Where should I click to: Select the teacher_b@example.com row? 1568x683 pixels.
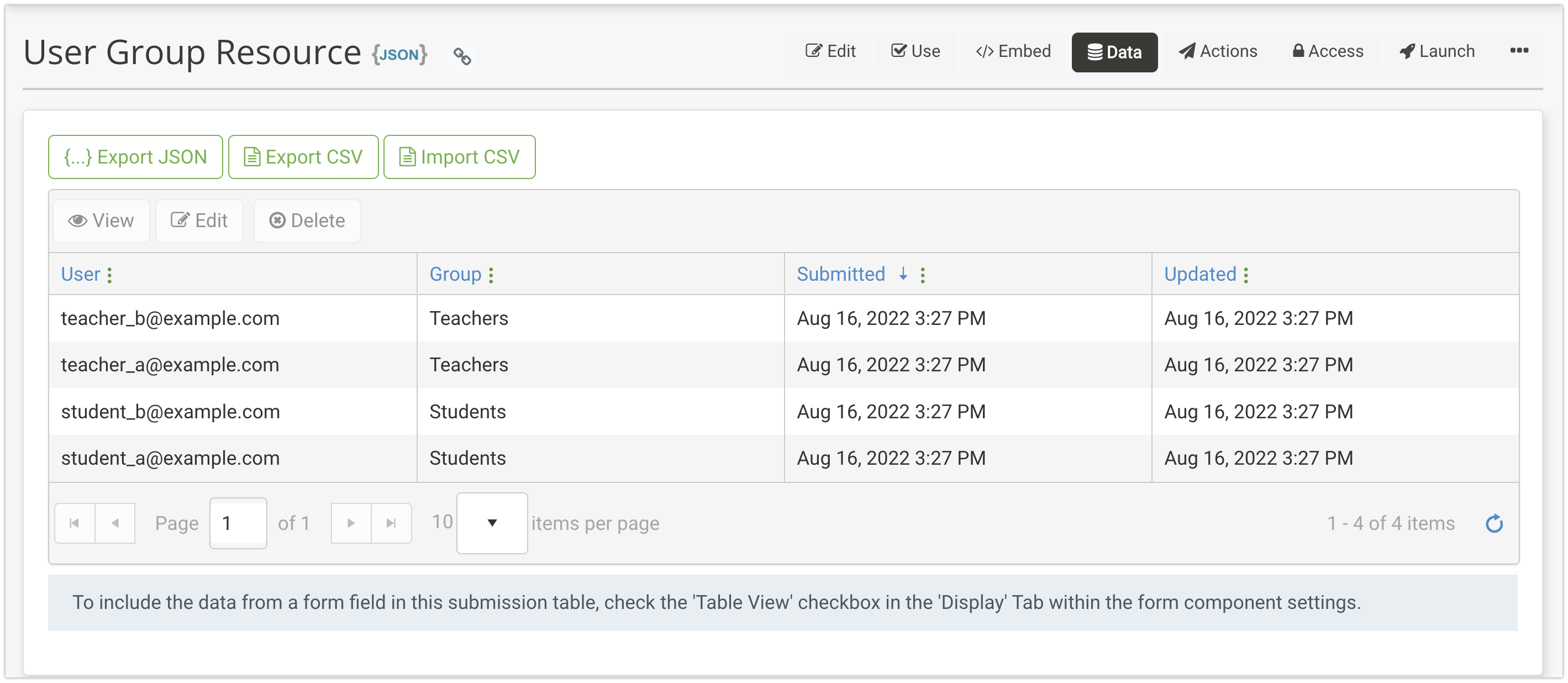click(x=170, y=318)
